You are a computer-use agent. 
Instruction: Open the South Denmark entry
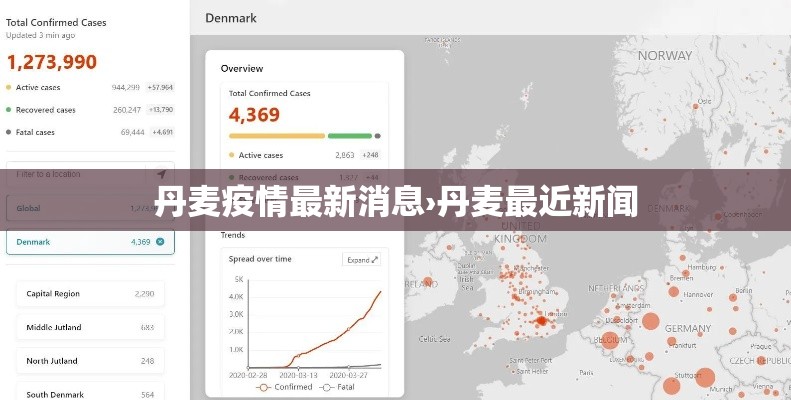[x=90, y=393]
